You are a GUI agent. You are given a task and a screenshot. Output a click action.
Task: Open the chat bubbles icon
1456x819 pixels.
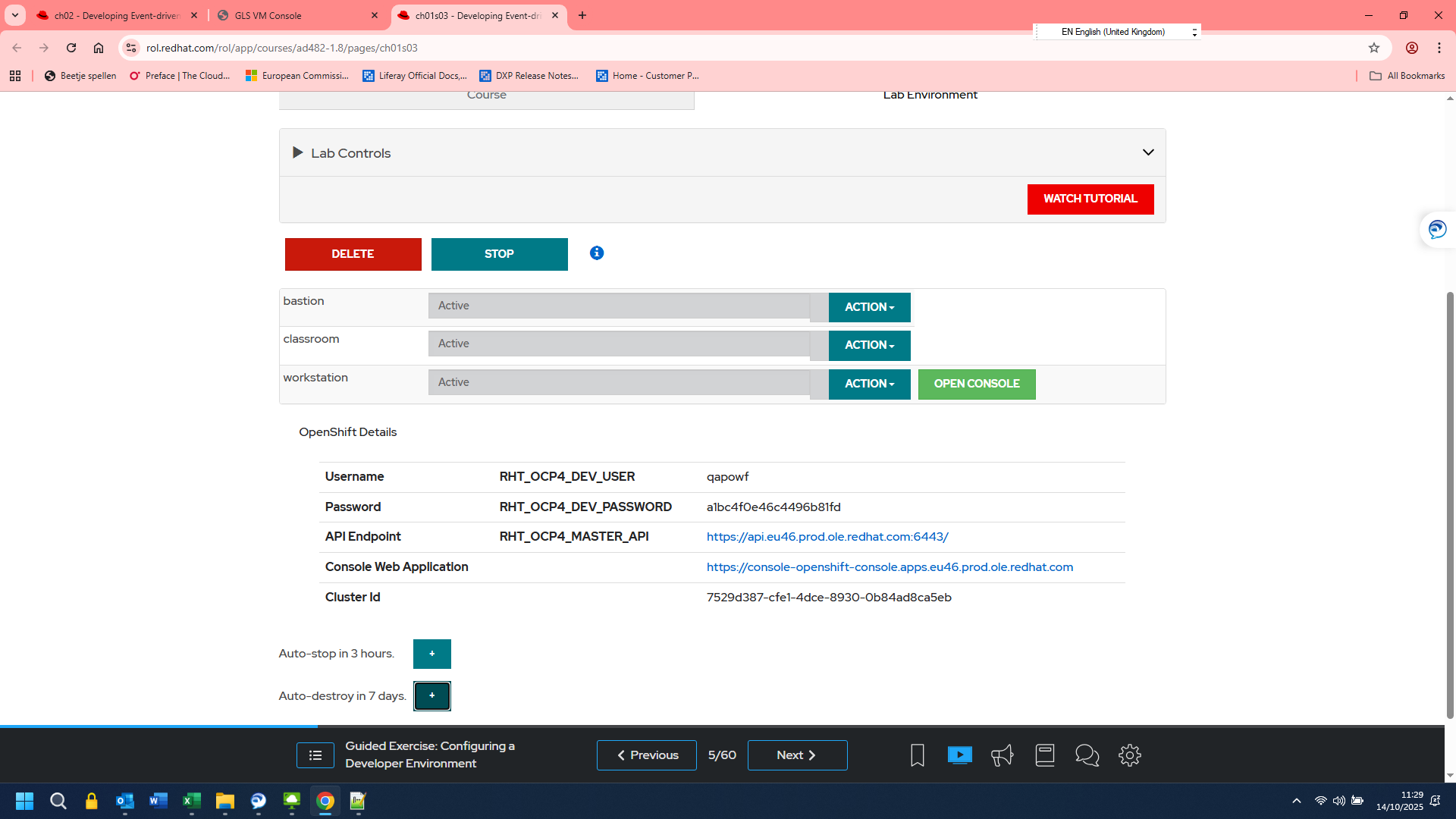(x=1087, y=755)
